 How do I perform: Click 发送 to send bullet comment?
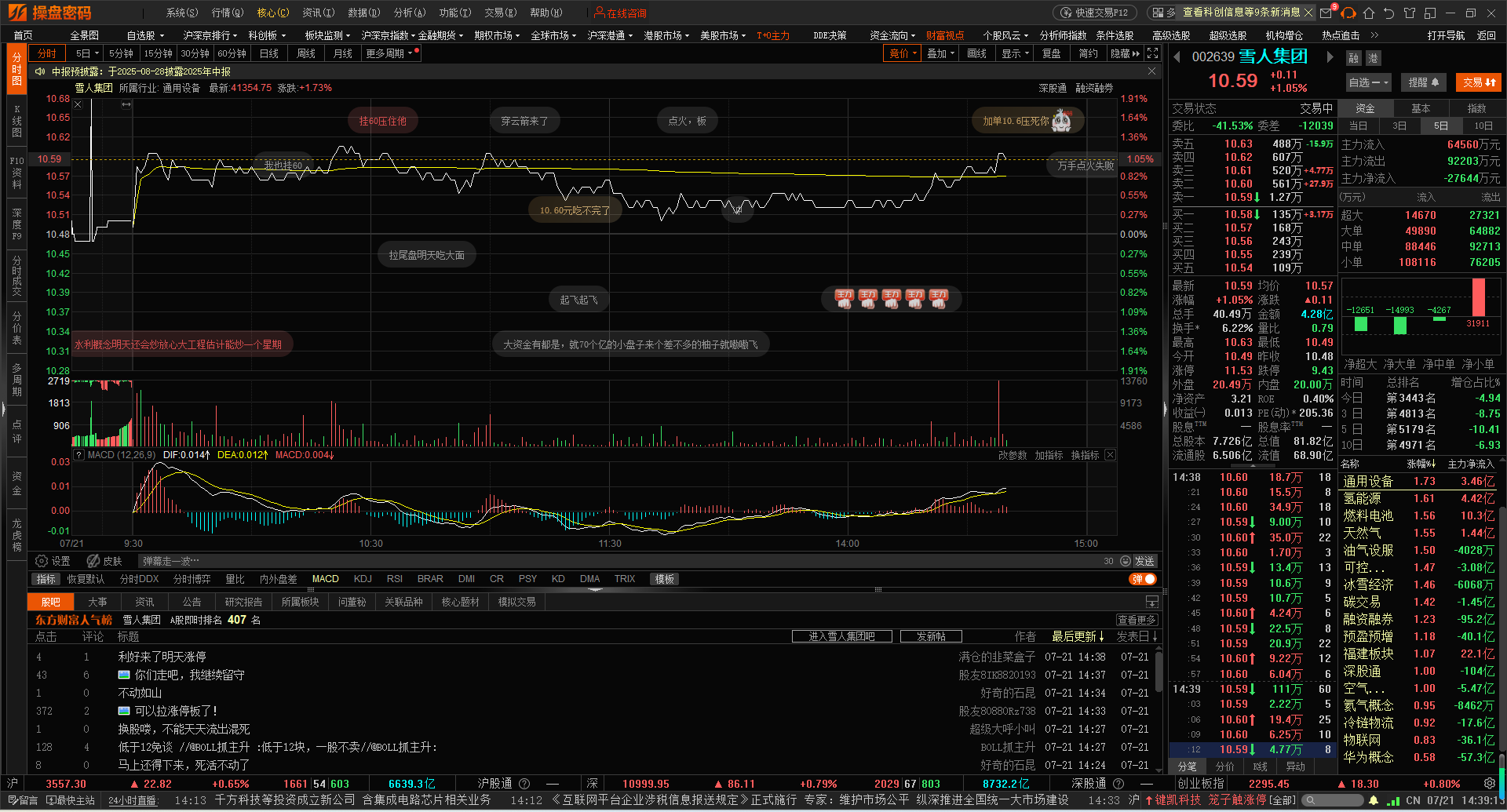(1144, 561)
